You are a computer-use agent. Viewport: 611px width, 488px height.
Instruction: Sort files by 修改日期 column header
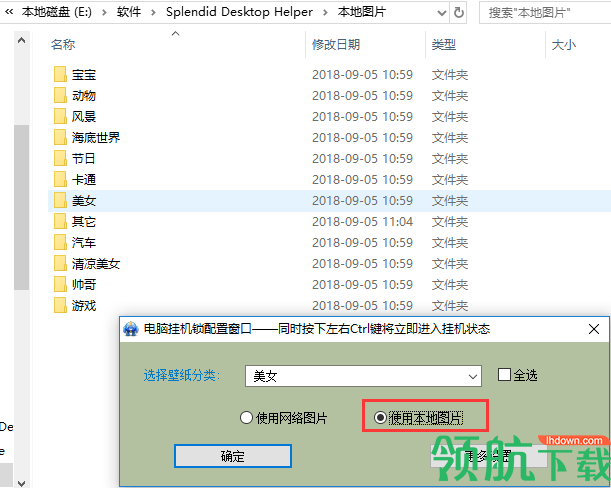336,45
